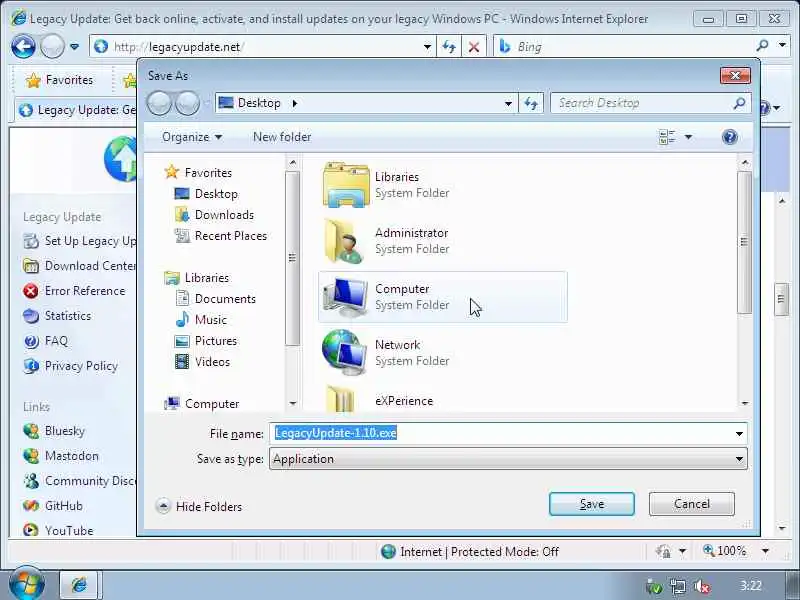Open IE search provider dropdown
Screen dimensions: 800x600
782,46
